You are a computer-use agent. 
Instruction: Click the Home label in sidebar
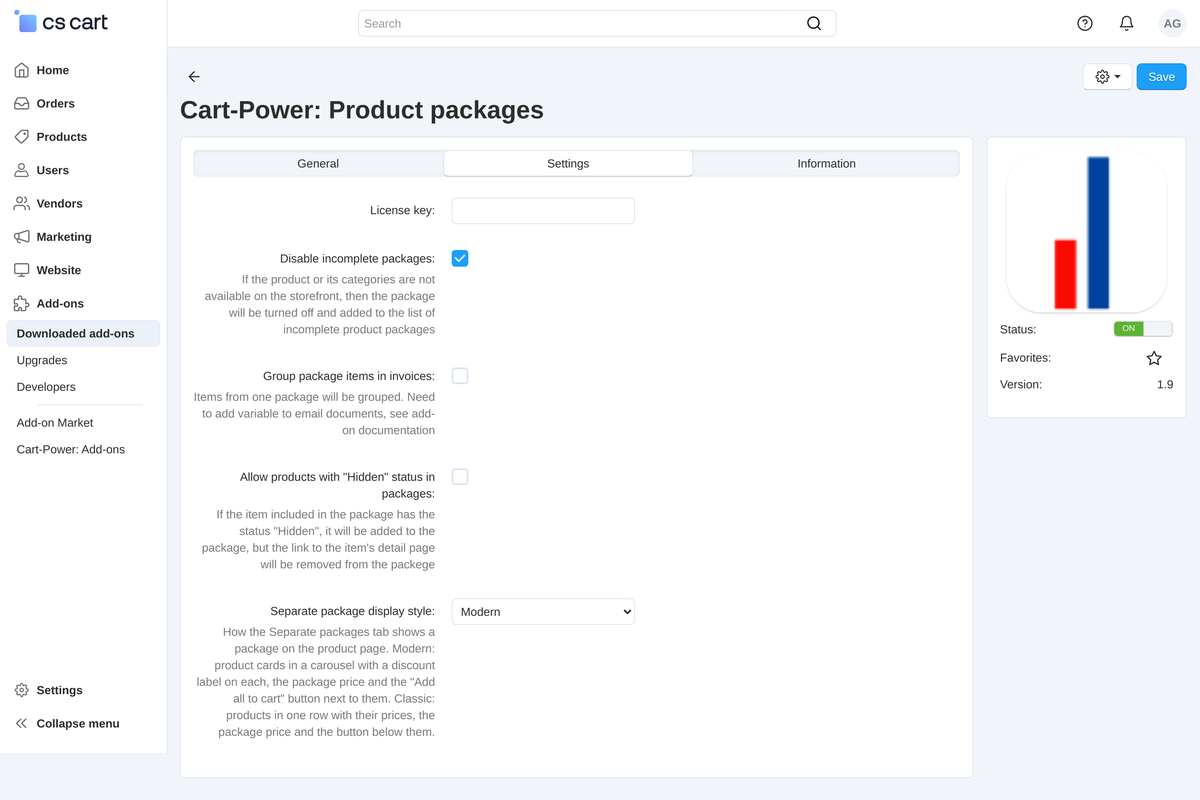click(53, 70)
